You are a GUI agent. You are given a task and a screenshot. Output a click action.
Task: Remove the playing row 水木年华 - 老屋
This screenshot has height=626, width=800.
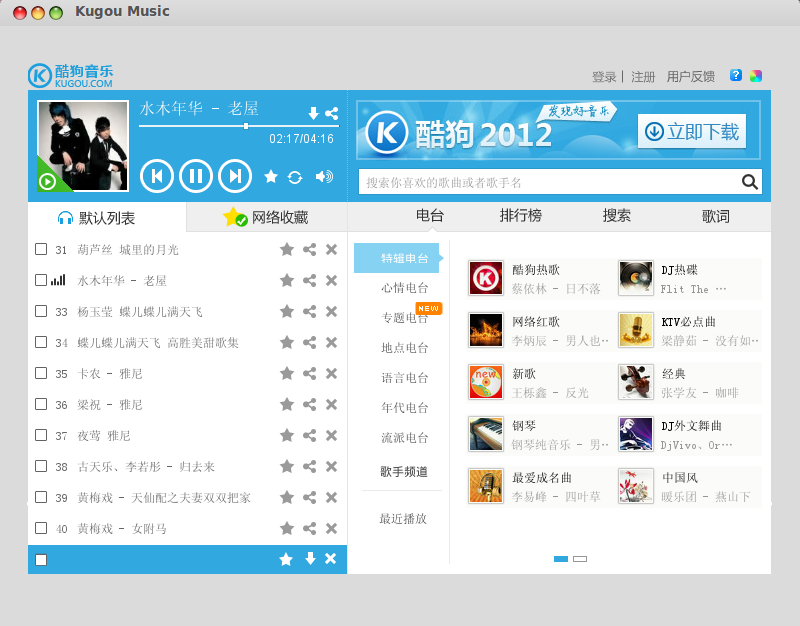pyautogui.click(x=332, y=281)
